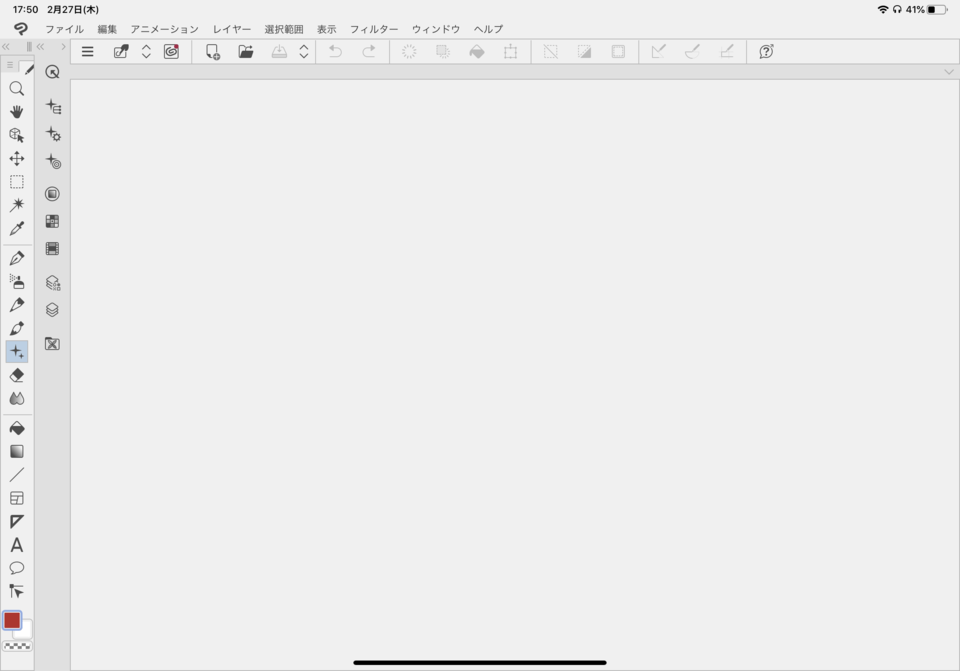The image size is (960, 671).
Task: Click the New canvas icon in the command bar
Action: point(213,52)
